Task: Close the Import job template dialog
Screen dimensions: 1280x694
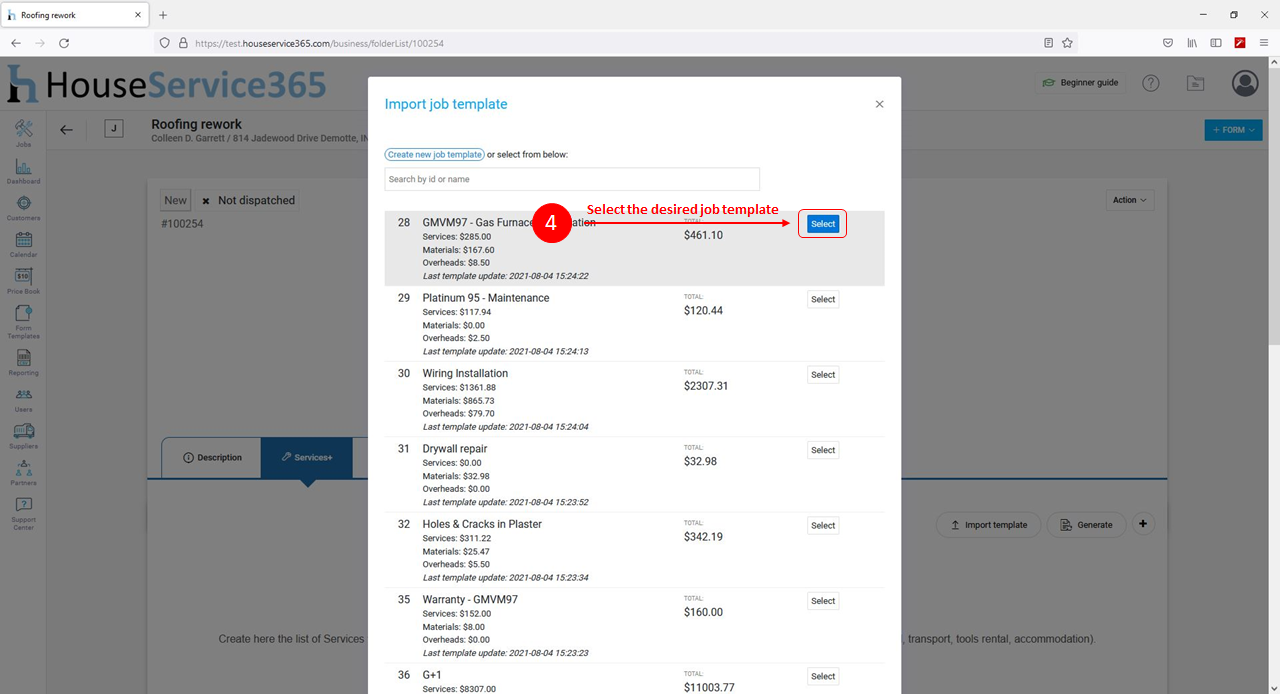Action: [880, 104]
